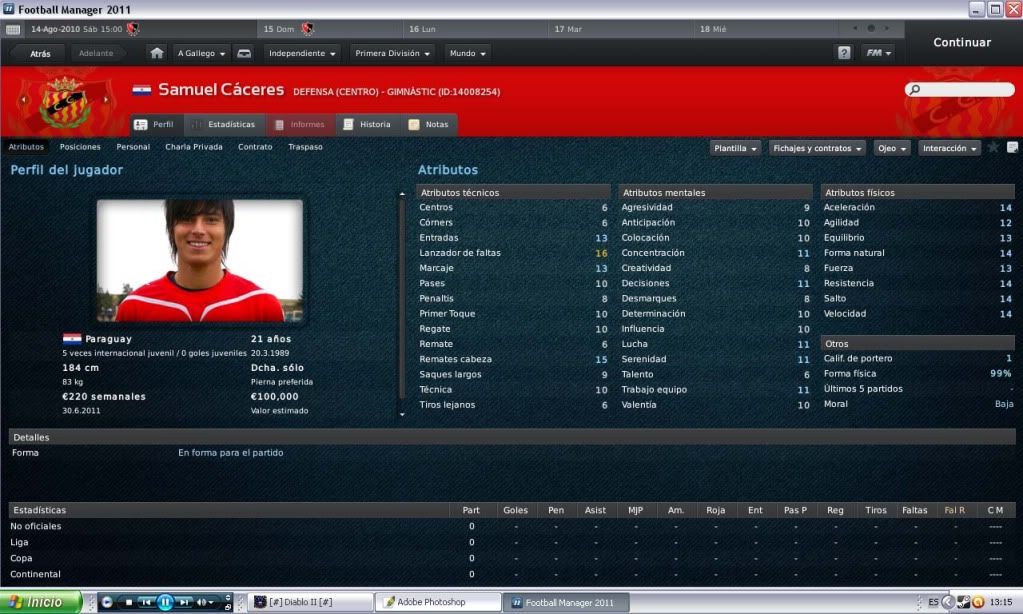
Task: Click the Football Manager 2011 taskbar button
Action: point(568,602)
